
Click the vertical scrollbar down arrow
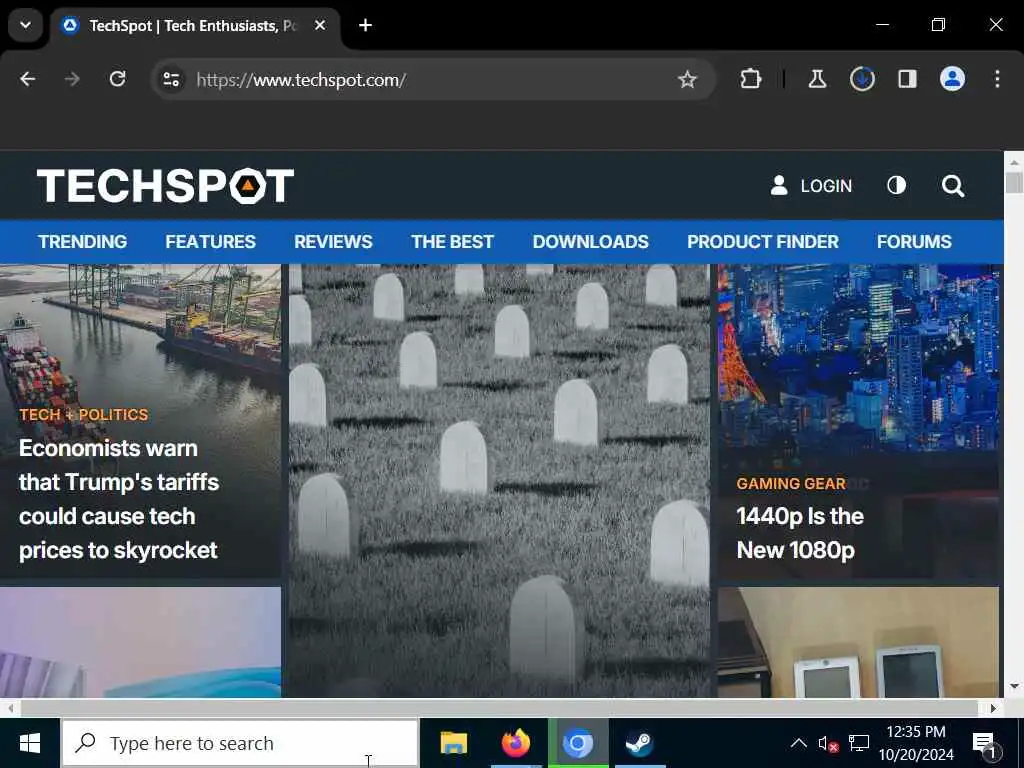point(1014,686)
